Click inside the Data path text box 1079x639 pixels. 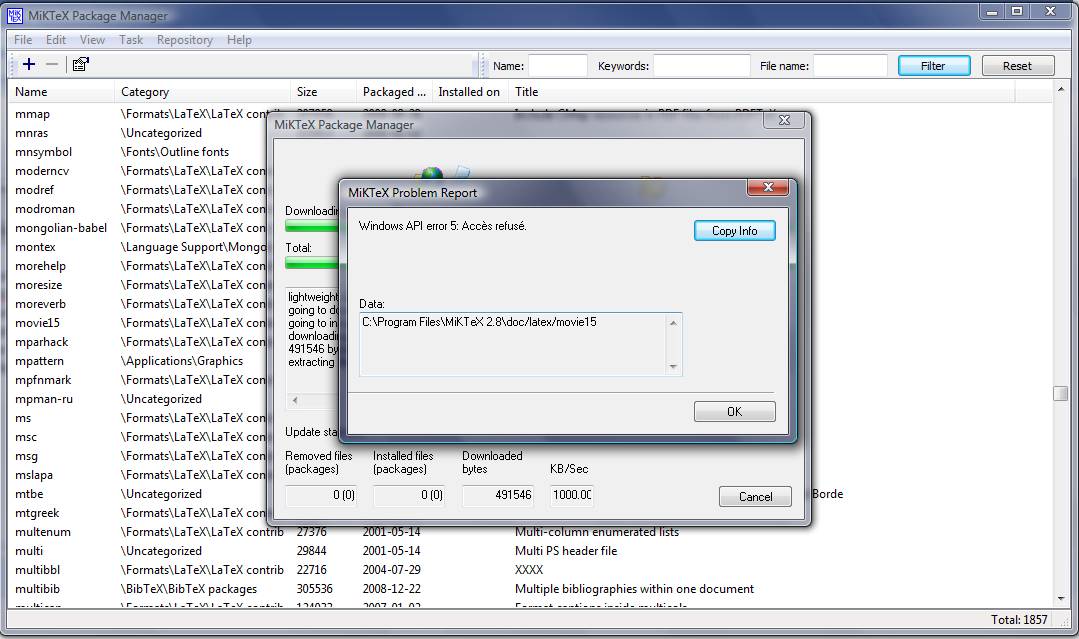point(513,345)
